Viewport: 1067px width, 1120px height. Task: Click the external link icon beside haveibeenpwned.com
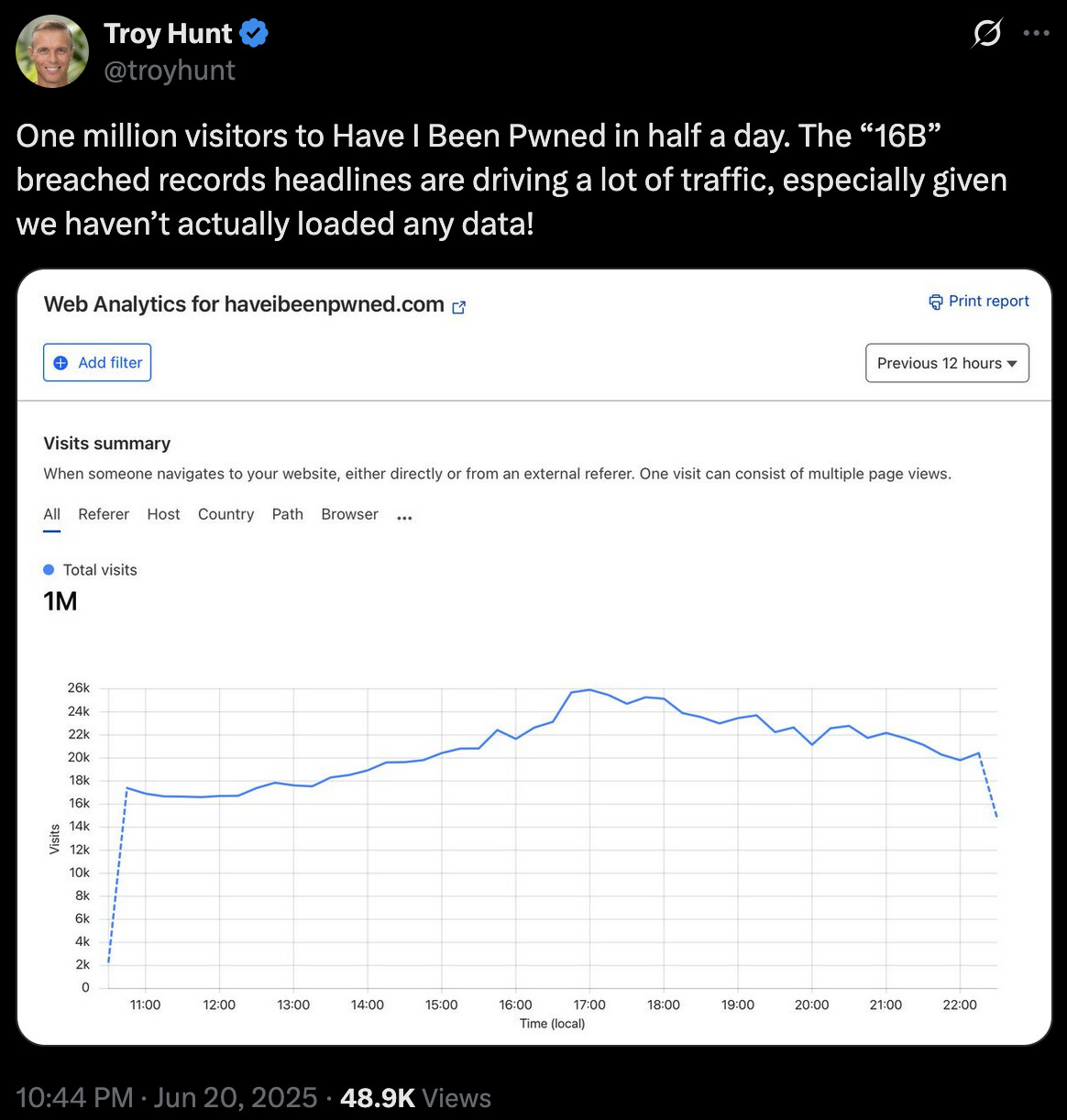(x=459, y=307)
